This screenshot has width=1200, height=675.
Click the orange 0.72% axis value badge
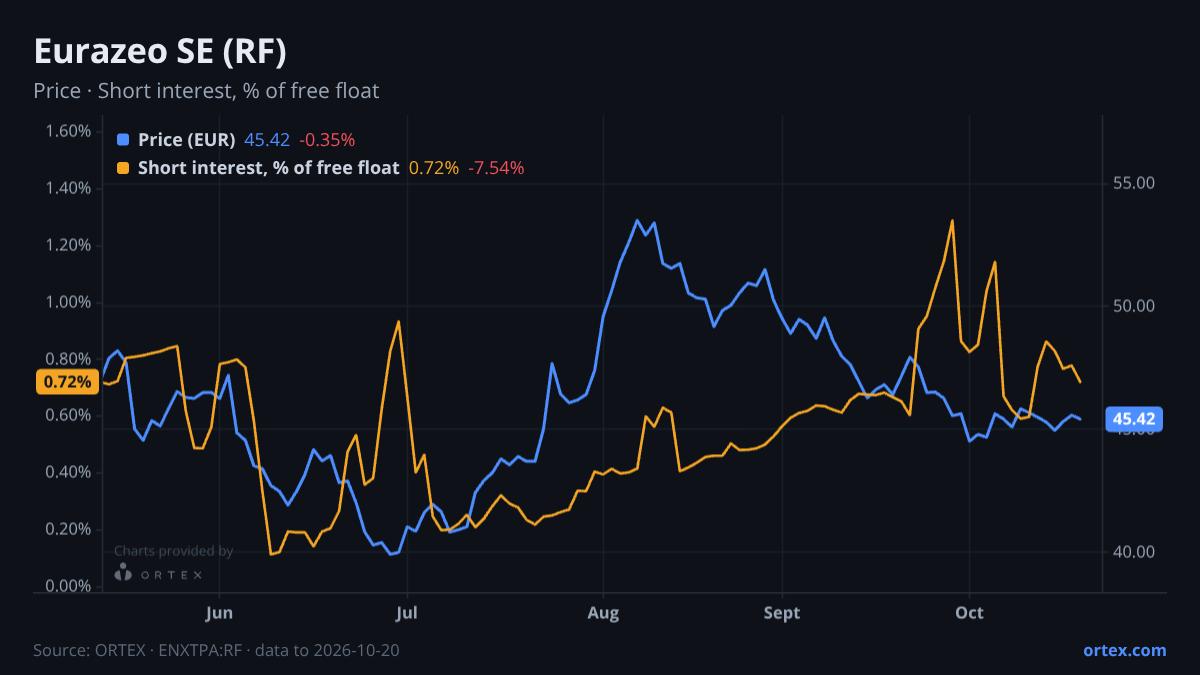(x=67, y=381)
